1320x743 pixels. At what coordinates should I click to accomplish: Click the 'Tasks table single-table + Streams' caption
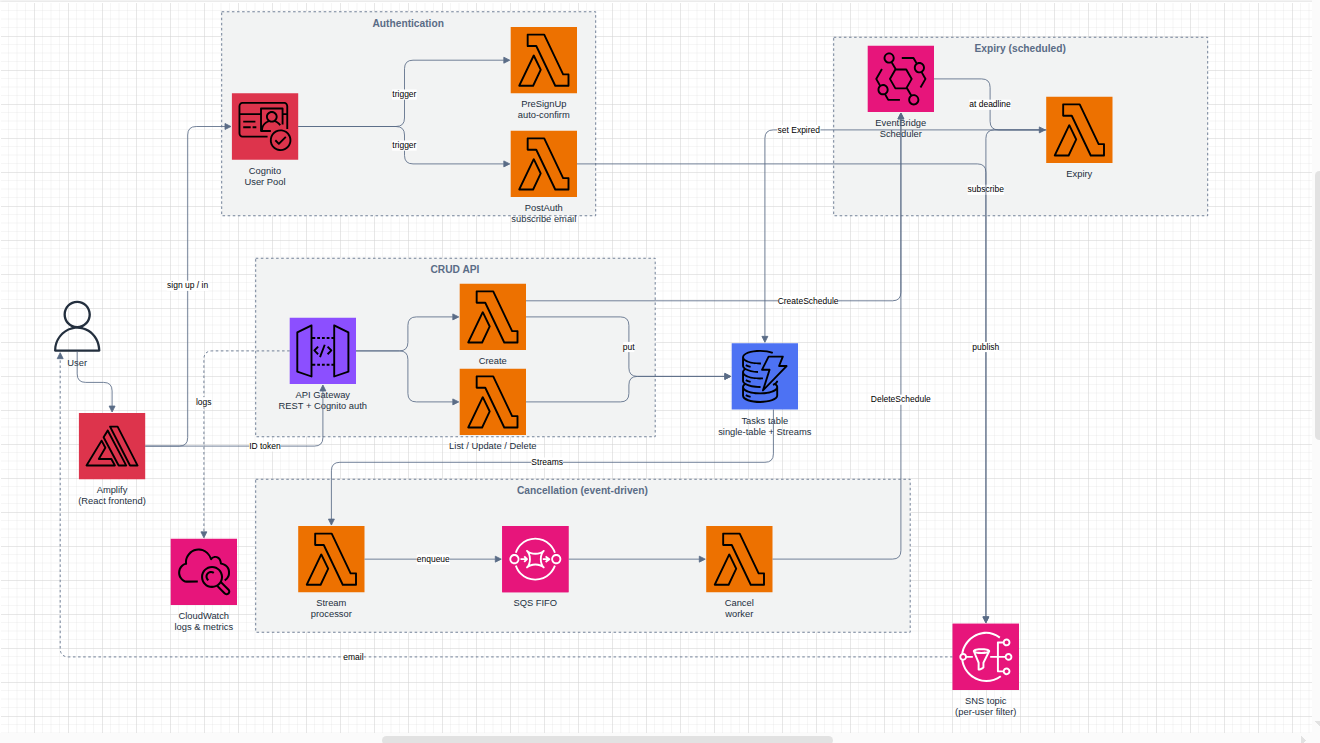pyautogui.click(x=765, y=427)
